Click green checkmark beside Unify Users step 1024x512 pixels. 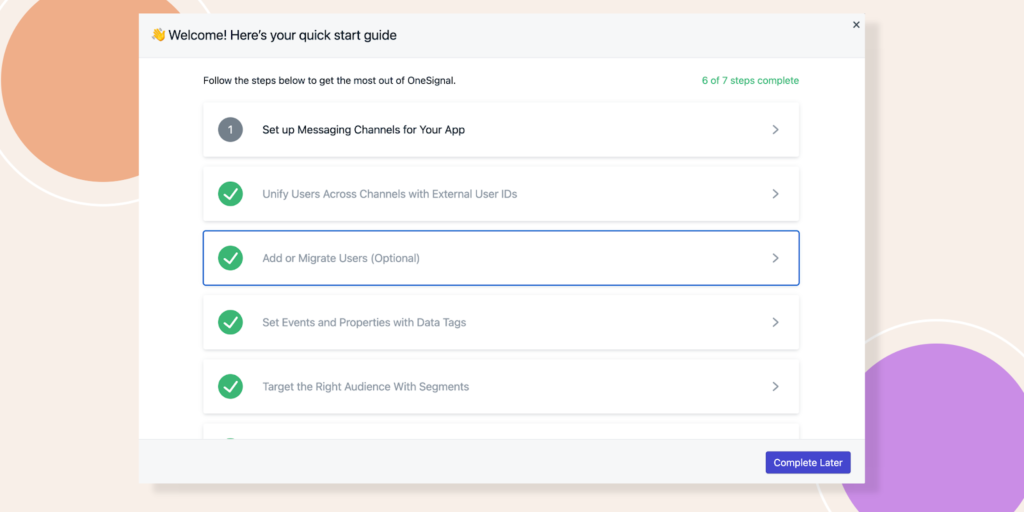(x=230, y=194)
